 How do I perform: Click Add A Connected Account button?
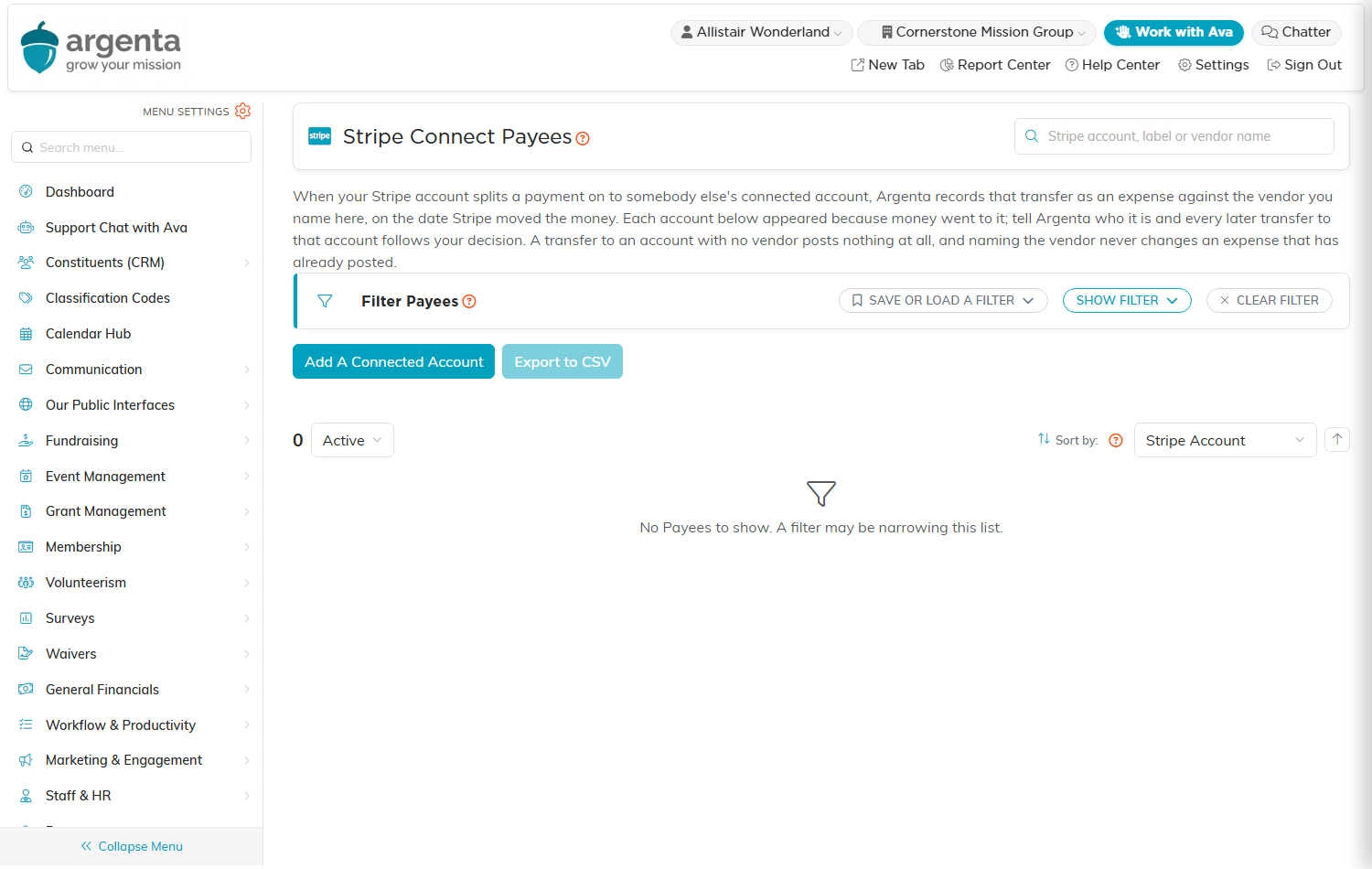click(x=393, y=361)
